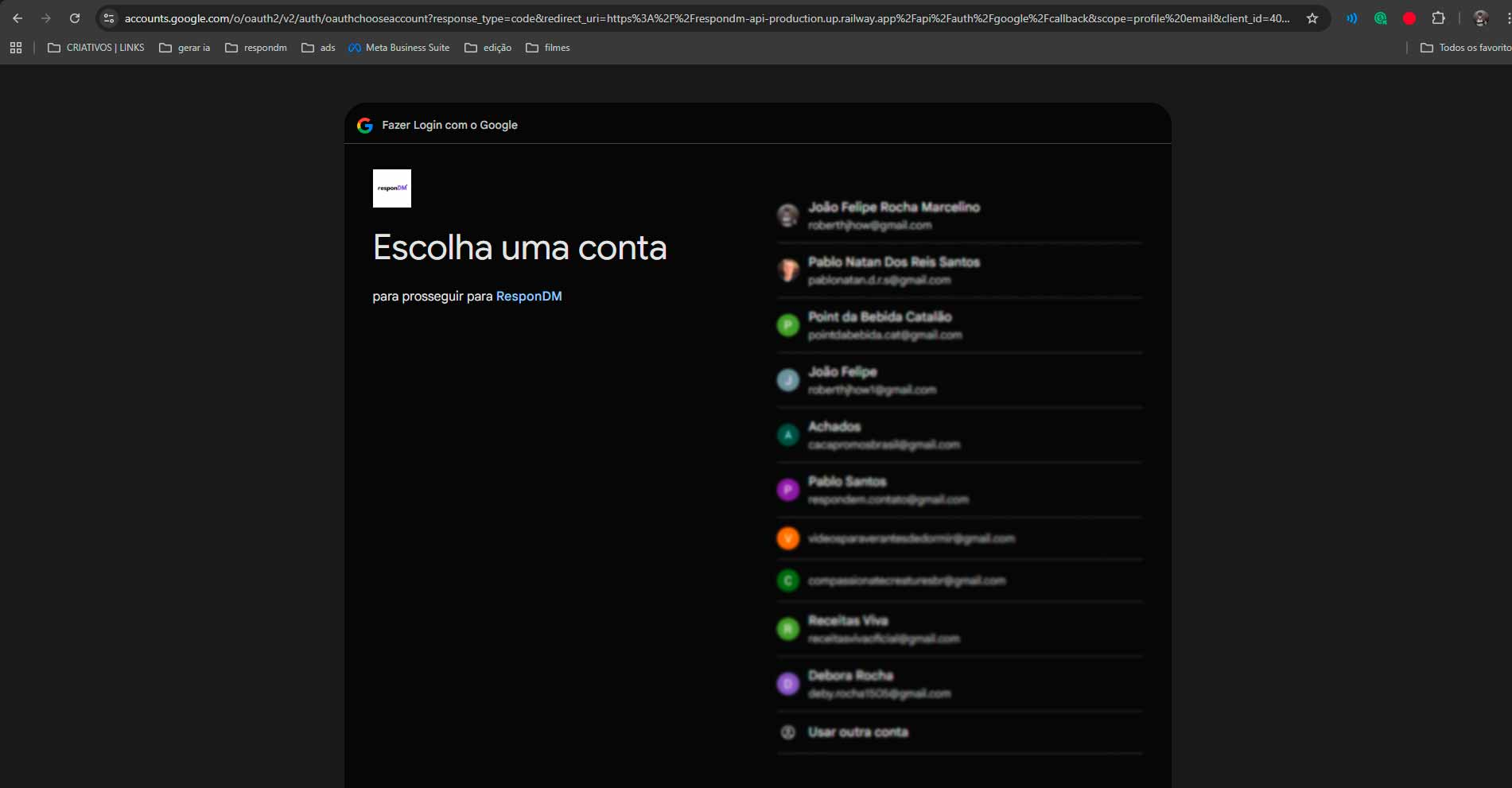The image size is (1512, 788).
Task: Click the green circular extension icon
Action: tap(1381, 18)
